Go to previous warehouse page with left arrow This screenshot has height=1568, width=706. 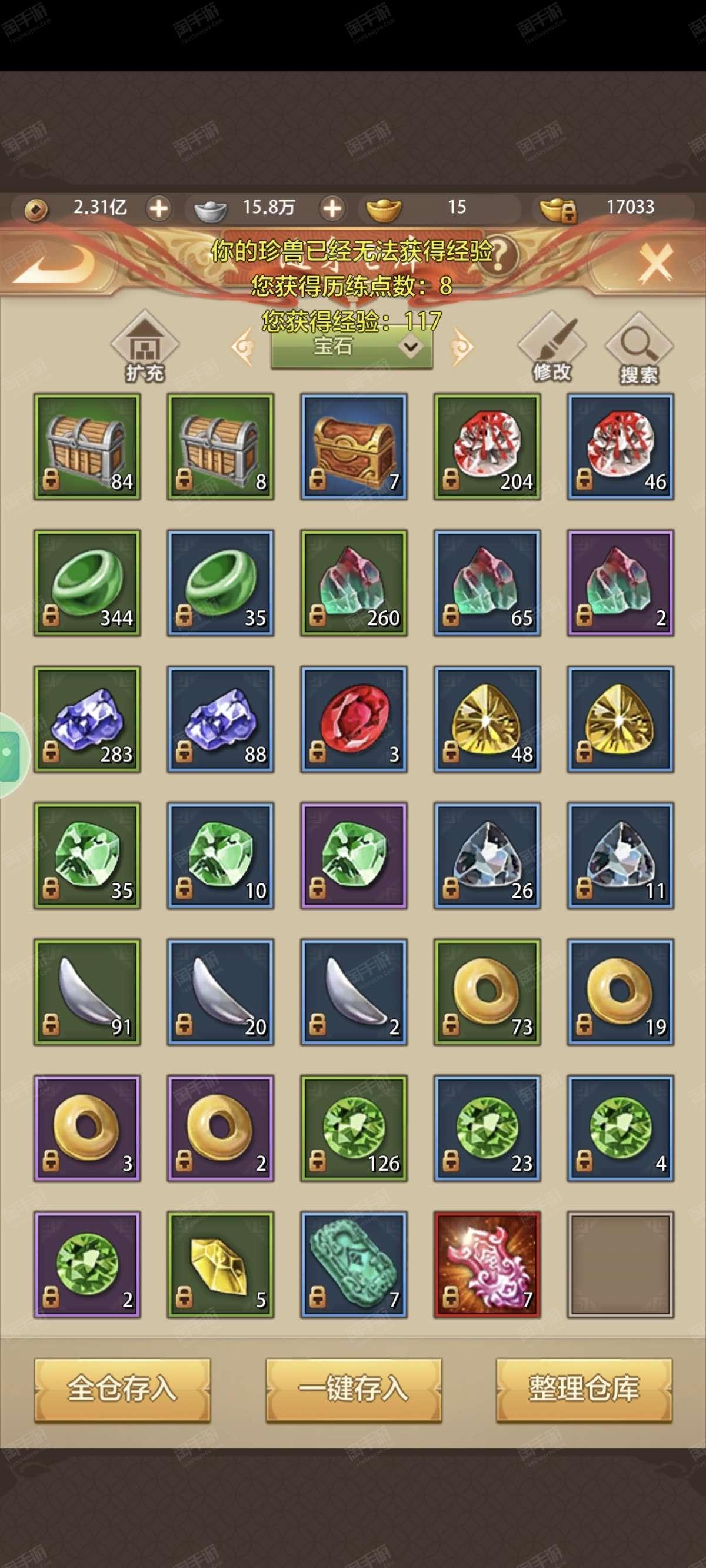pyautogui.click(x=243, y=348)
